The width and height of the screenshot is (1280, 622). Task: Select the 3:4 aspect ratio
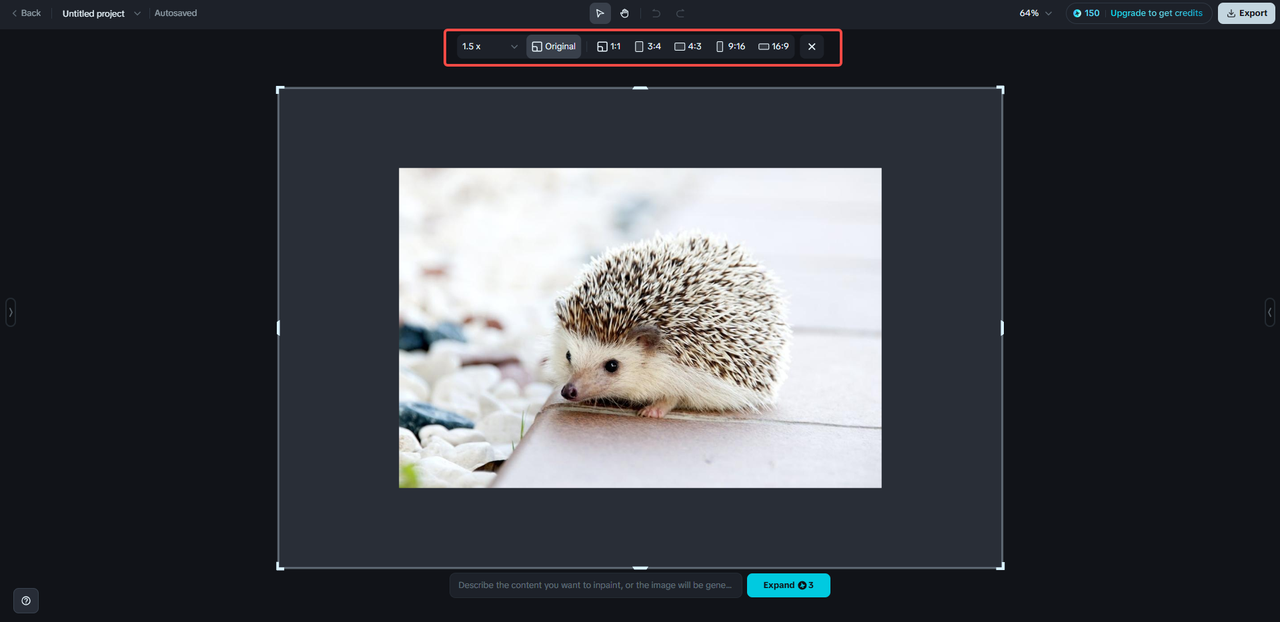coord(648,46)
